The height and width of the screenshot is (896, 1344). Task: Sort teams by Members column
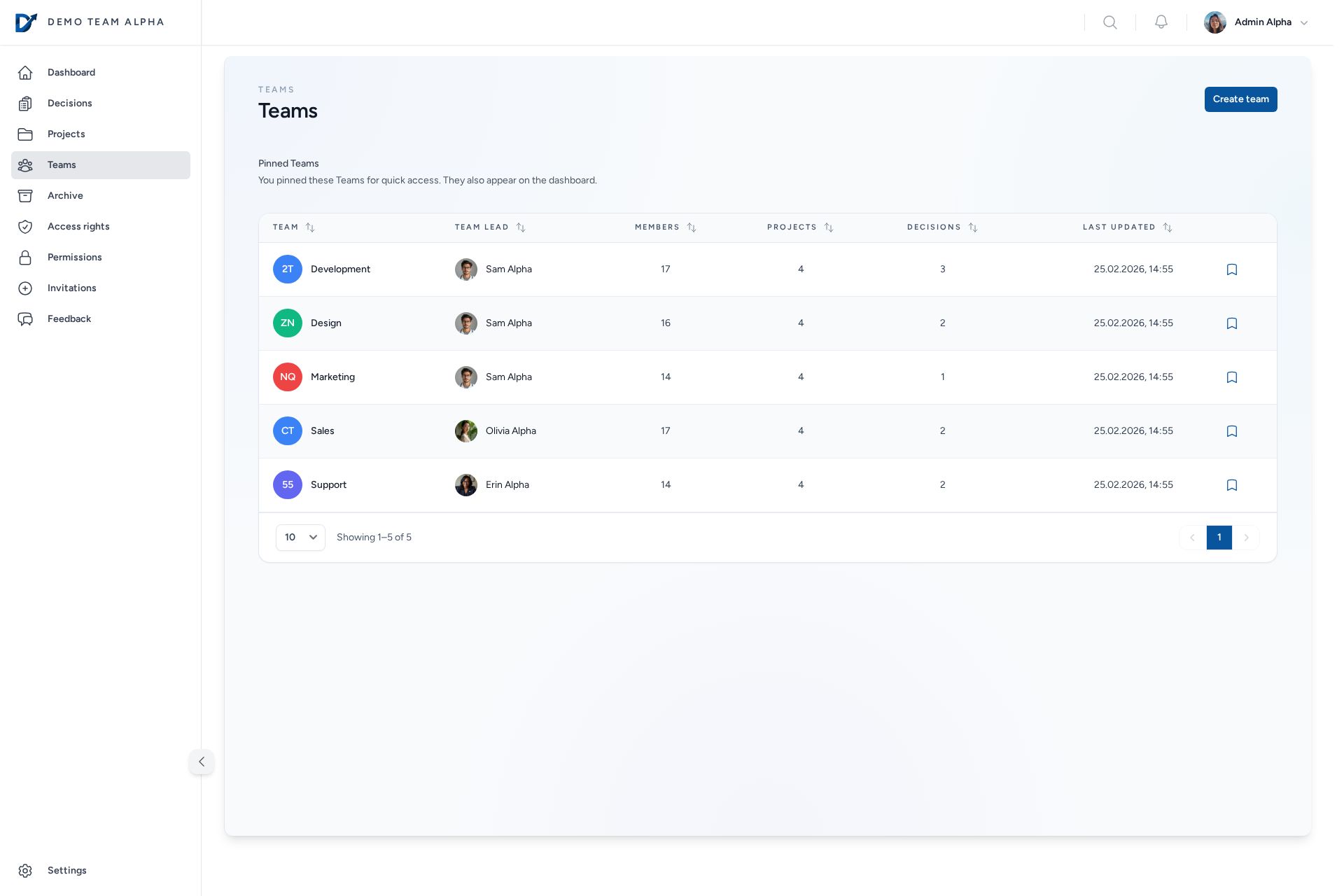664,227
